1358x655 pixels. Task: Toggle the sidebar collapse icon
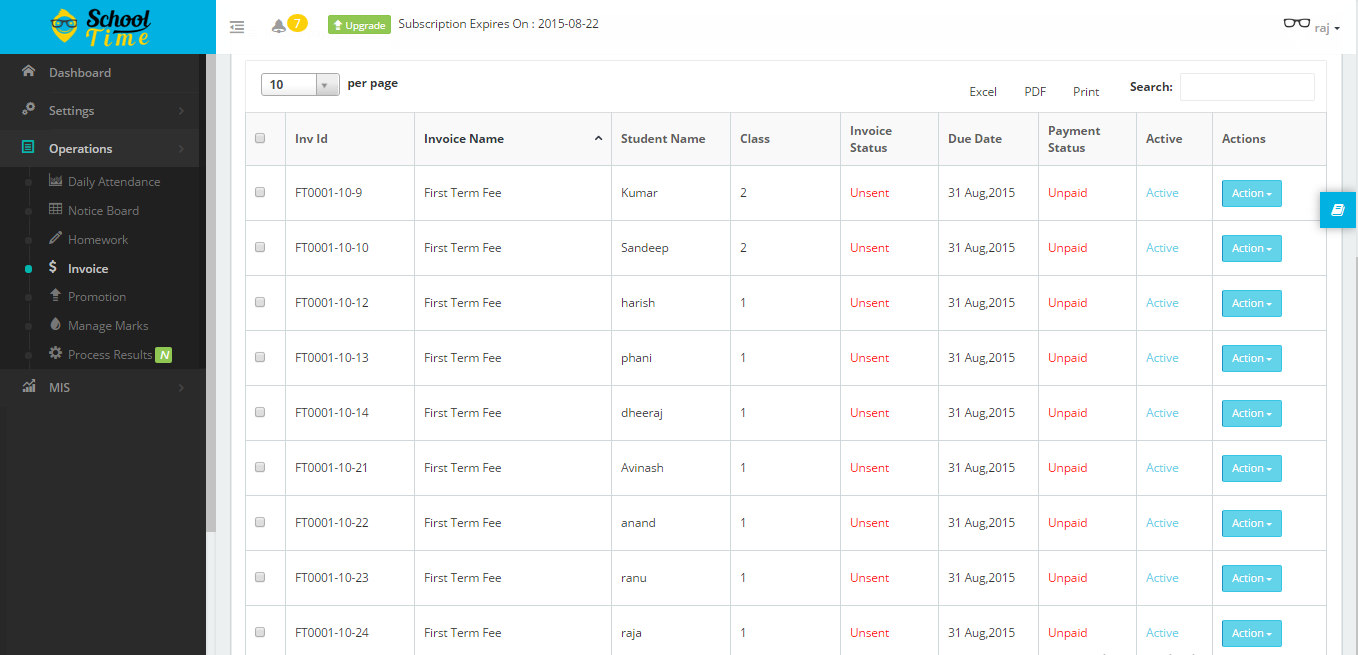(x=237, y=27)
